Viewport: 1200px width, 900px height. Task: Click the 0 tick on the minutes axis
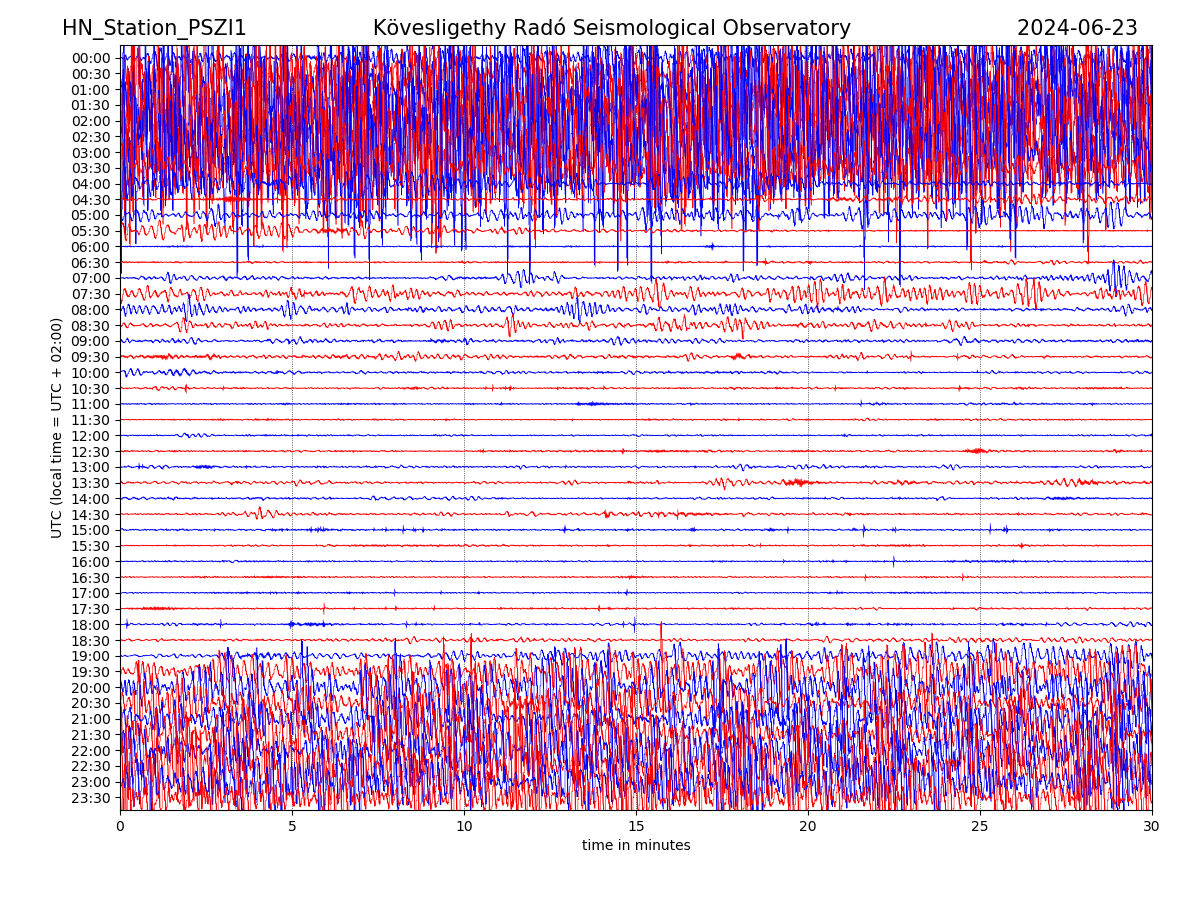pos(120,827)
